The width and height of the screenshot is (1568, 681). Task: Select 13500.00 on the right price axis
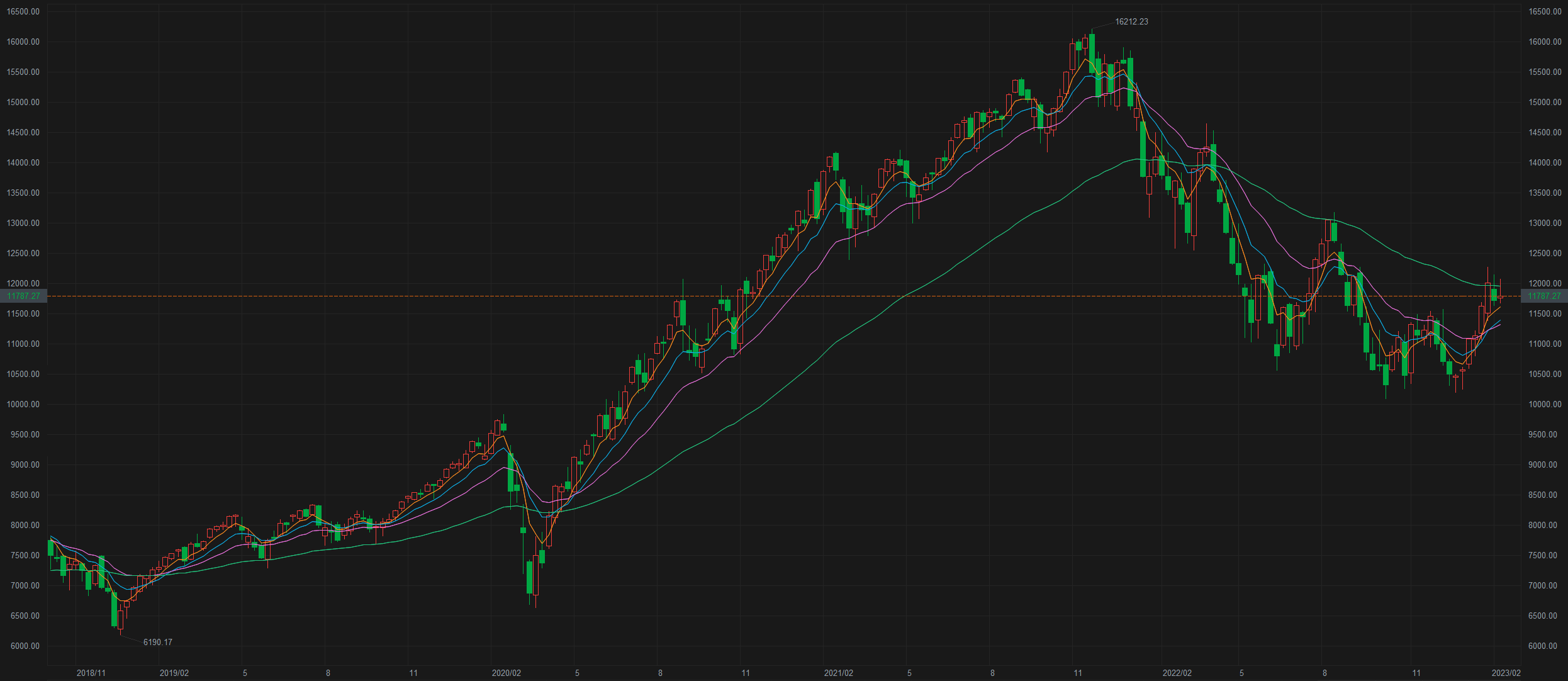tap(1545, 193)
